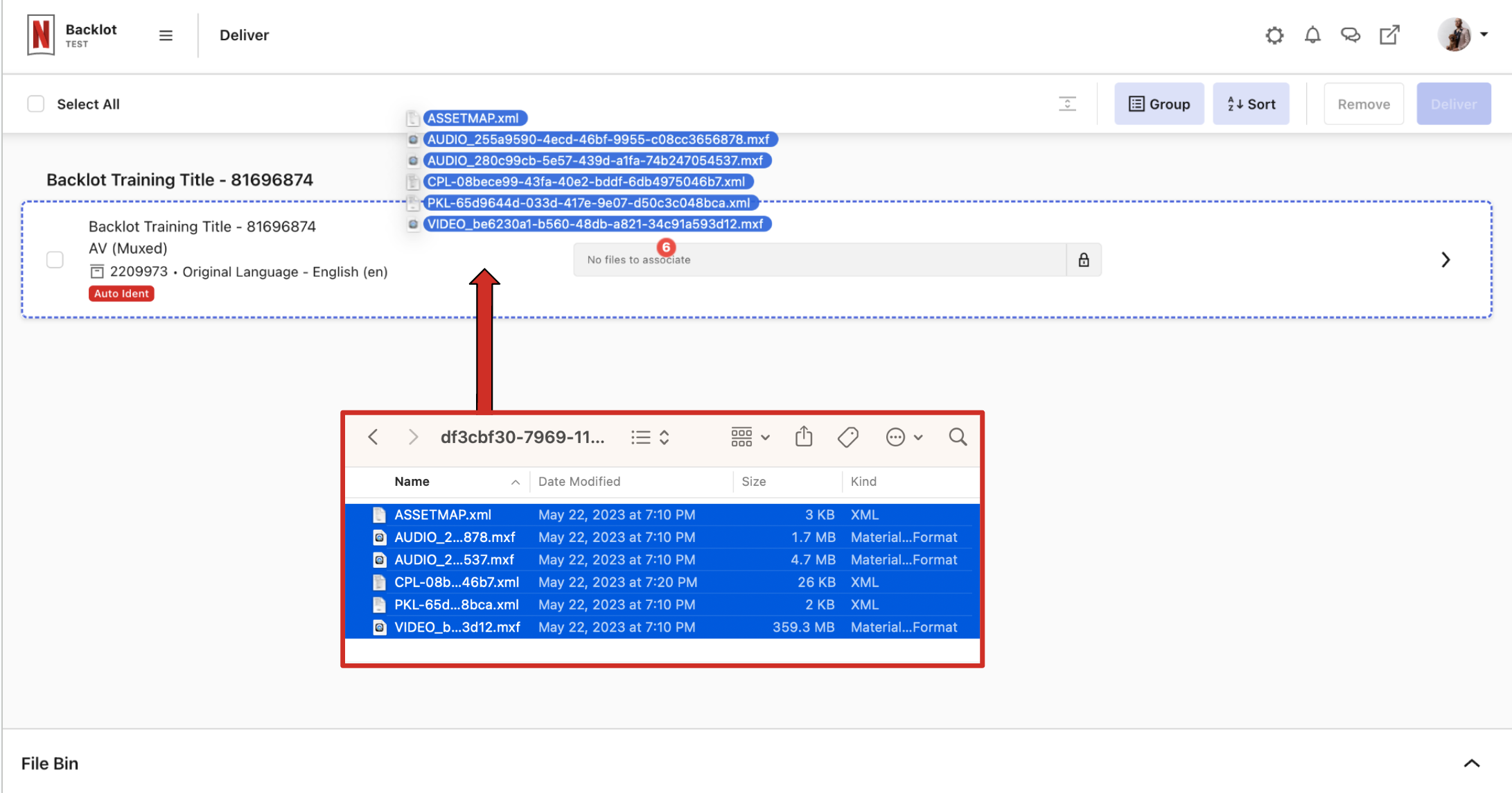Click the chat bubble icon top right
The width and height of the screenshot is (1512, 793).
point(1352,35)
